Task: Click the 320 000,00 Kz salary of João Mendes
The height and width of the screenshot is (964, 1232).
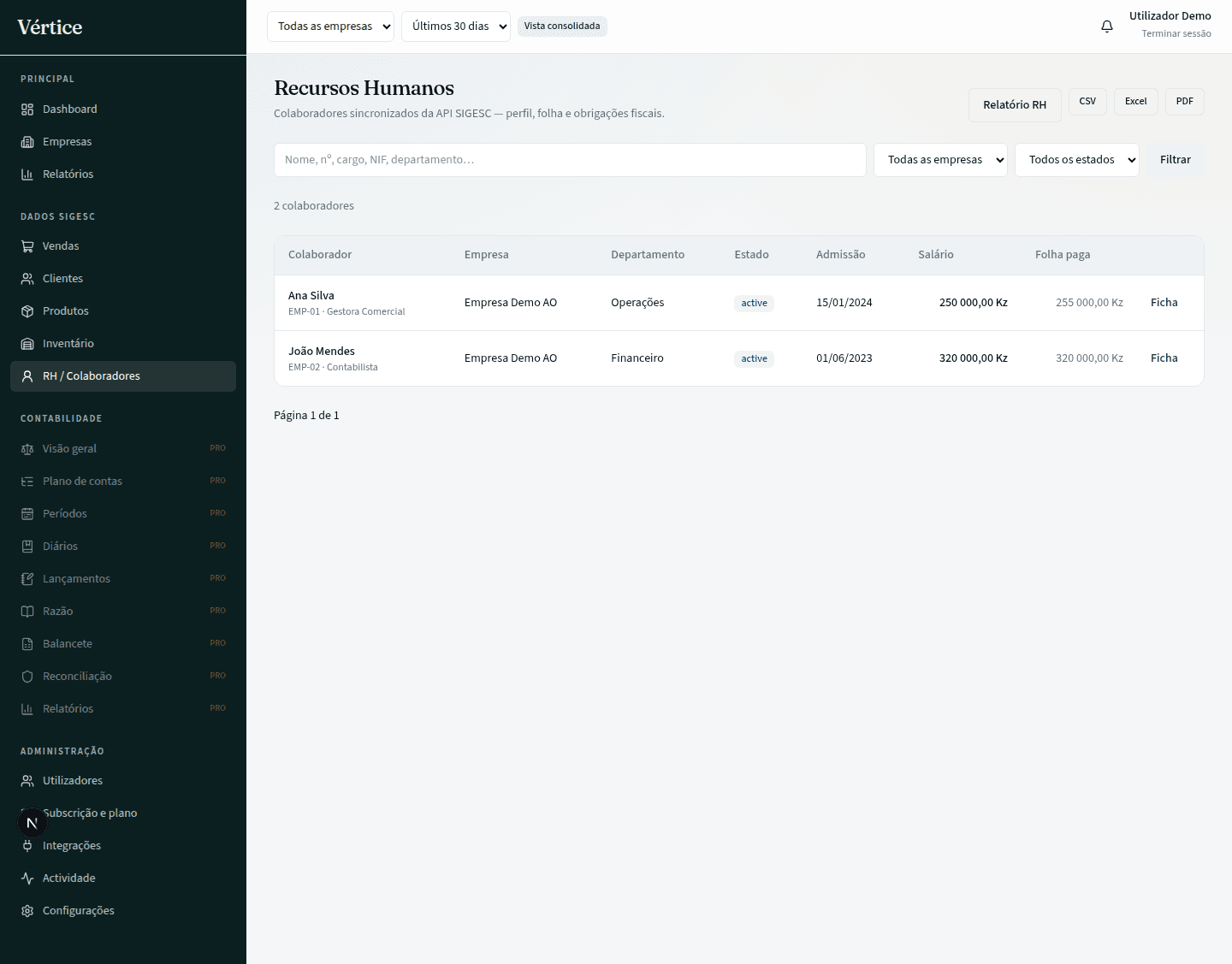Action: (x=974, y=358)
